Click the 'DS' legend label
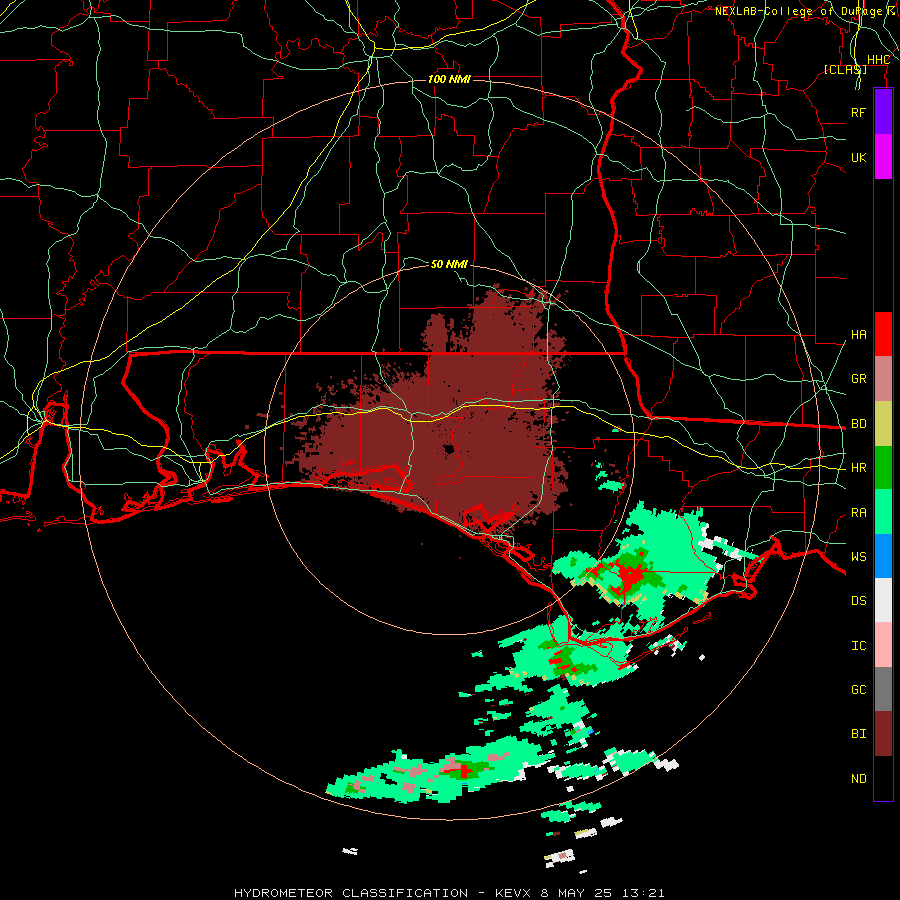 (x=859, y=601)
